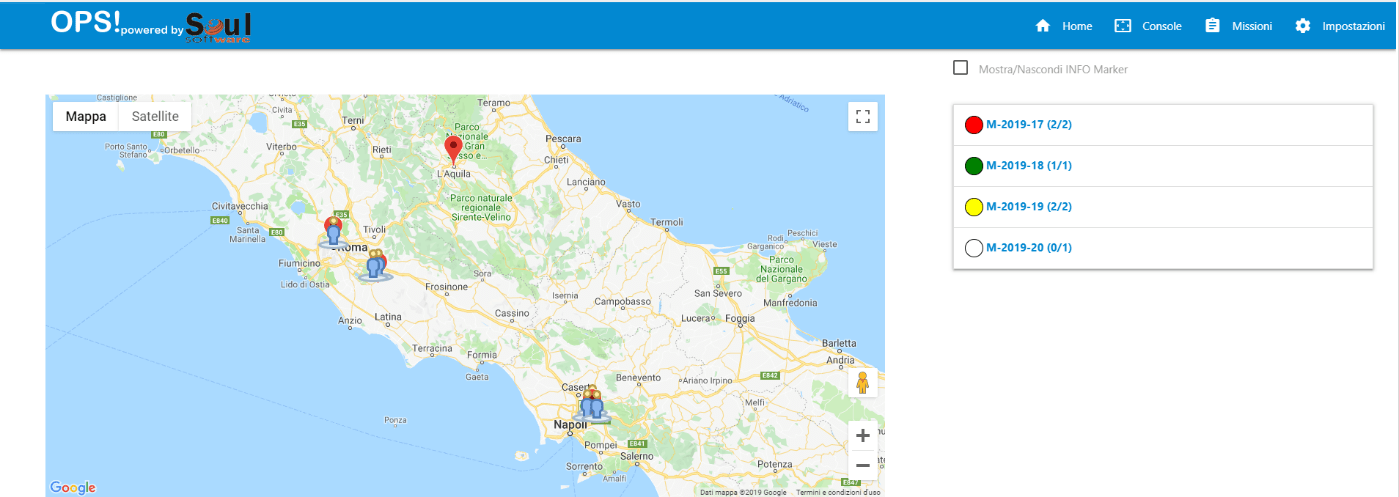This screenshot has width=1399, height=497.
Task: Click the Missioni clipboard icon
Action: coord(1212,26)
